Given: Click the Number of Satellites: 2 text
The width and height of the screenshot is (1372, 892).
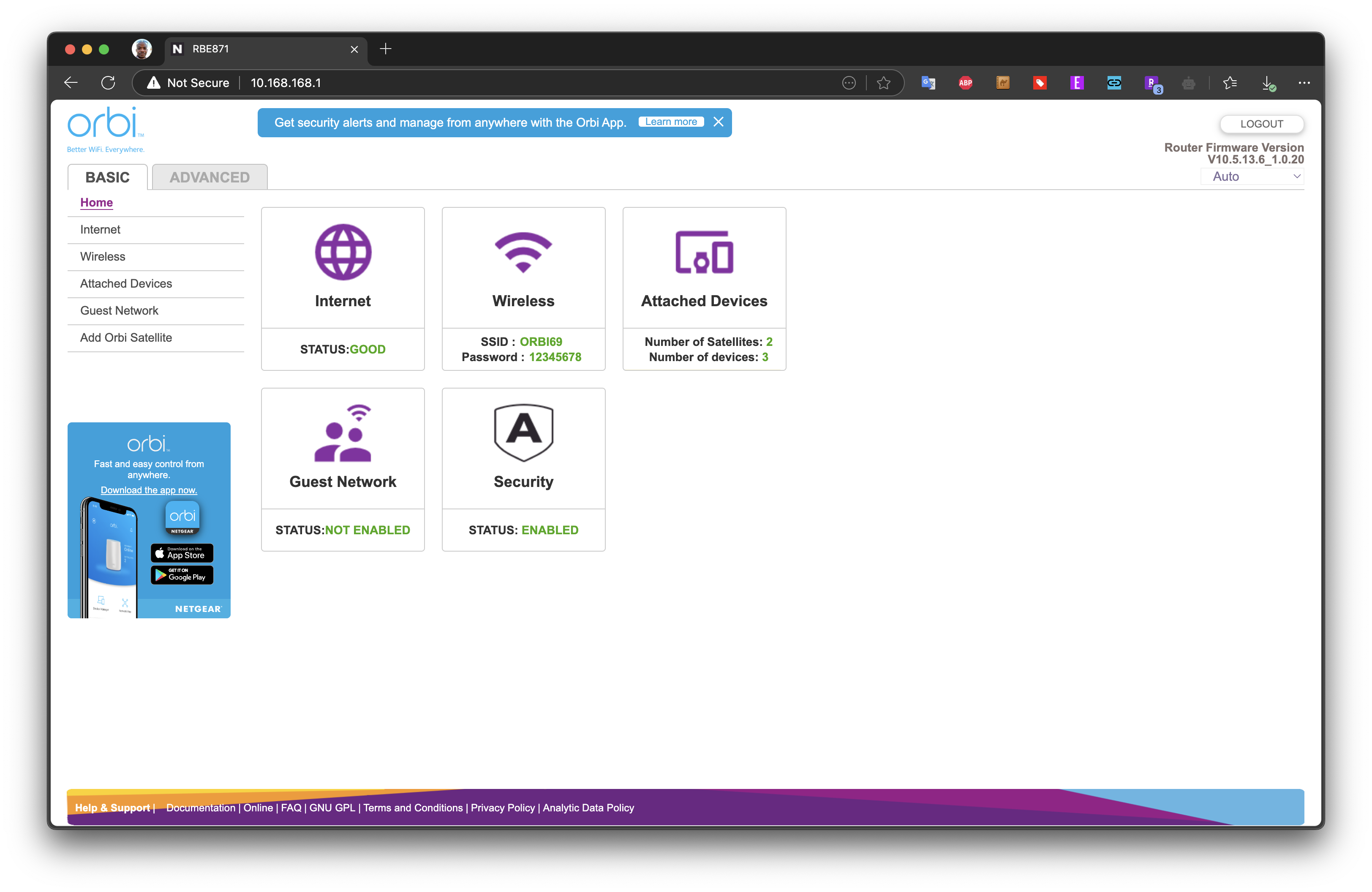Looking at the screenshot, I should click(708, 342).
